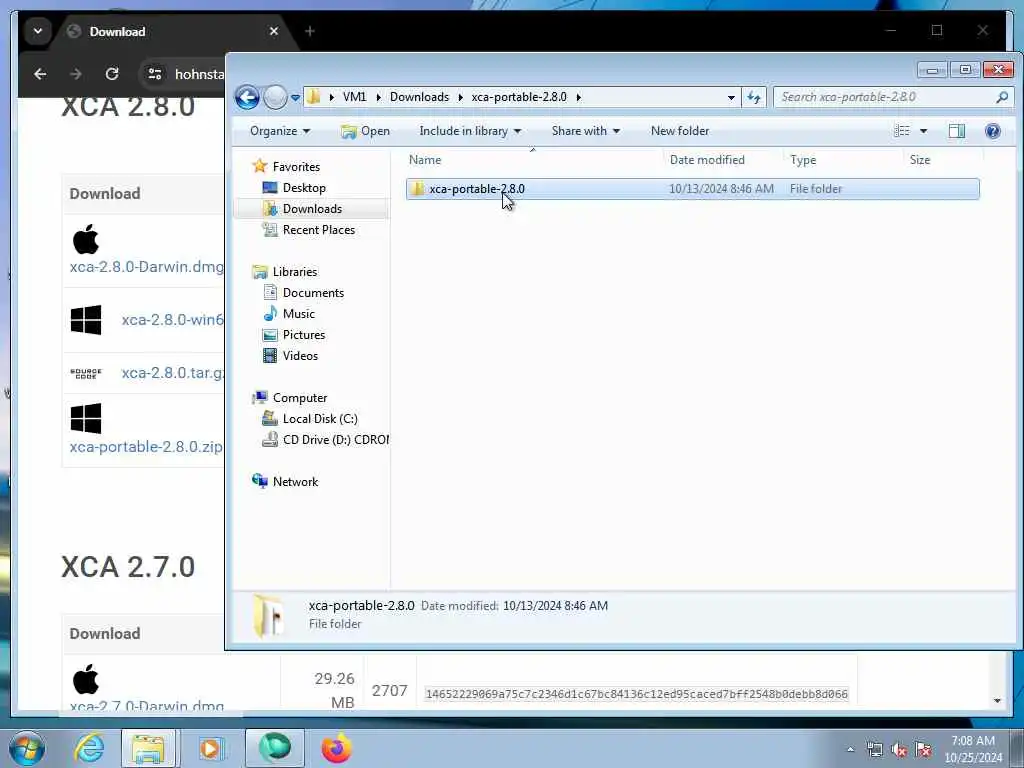Click browser page scrollbar down arrow

click(997, 701)
